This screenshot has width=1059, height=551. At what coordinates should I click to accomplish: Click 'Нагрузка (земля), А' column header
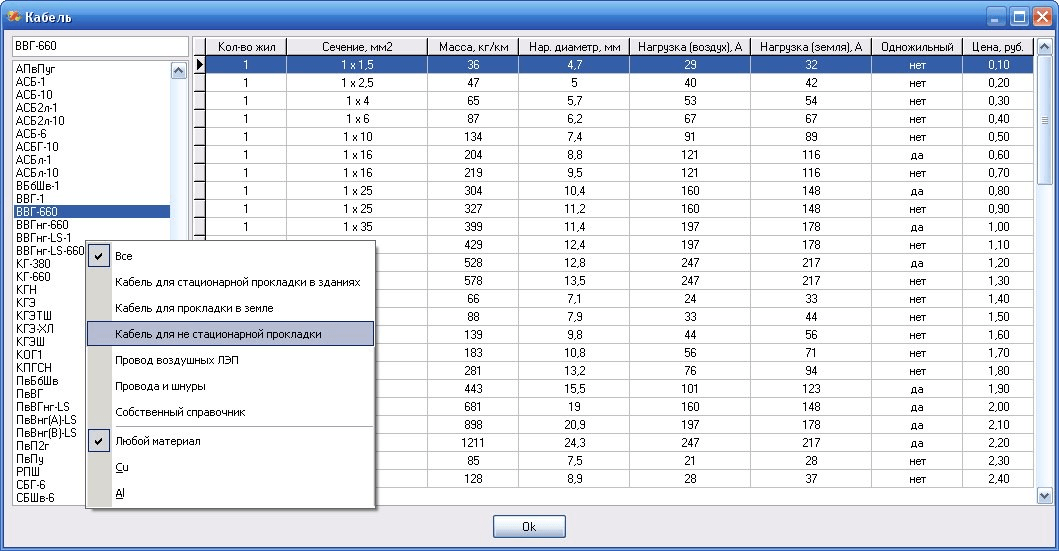pos(810,47)
